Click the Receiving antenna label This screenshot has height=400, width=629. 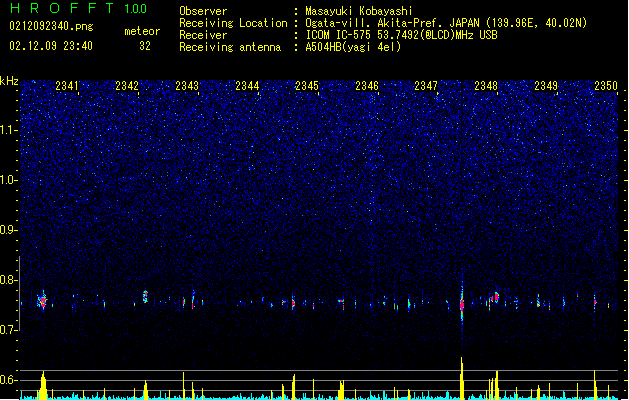coord(230,47)
